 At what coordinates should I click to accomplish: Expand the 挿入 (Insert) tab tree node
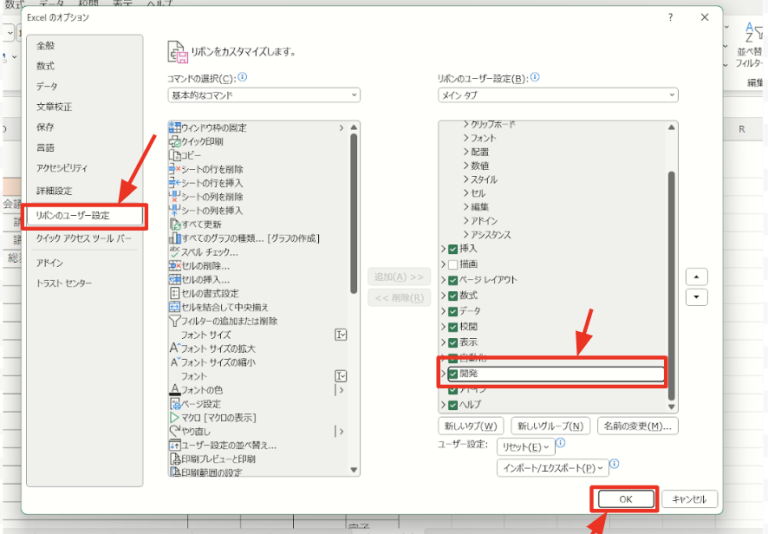[444, 248]
